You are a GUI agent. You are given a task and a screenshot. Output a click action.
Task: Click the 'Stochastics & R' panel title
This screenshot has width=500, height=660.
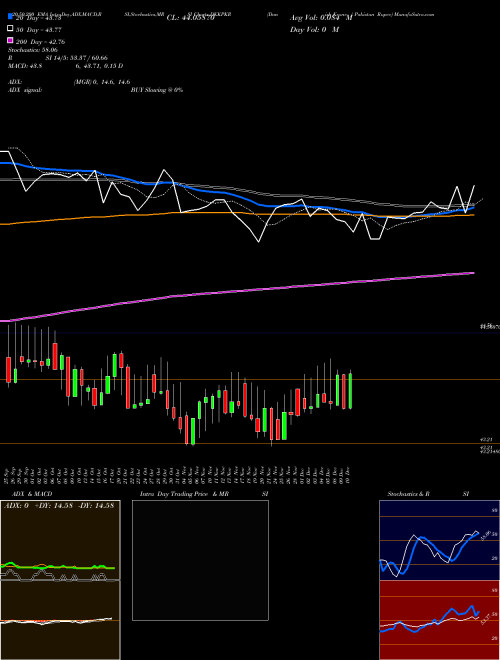tap(408, 494)
